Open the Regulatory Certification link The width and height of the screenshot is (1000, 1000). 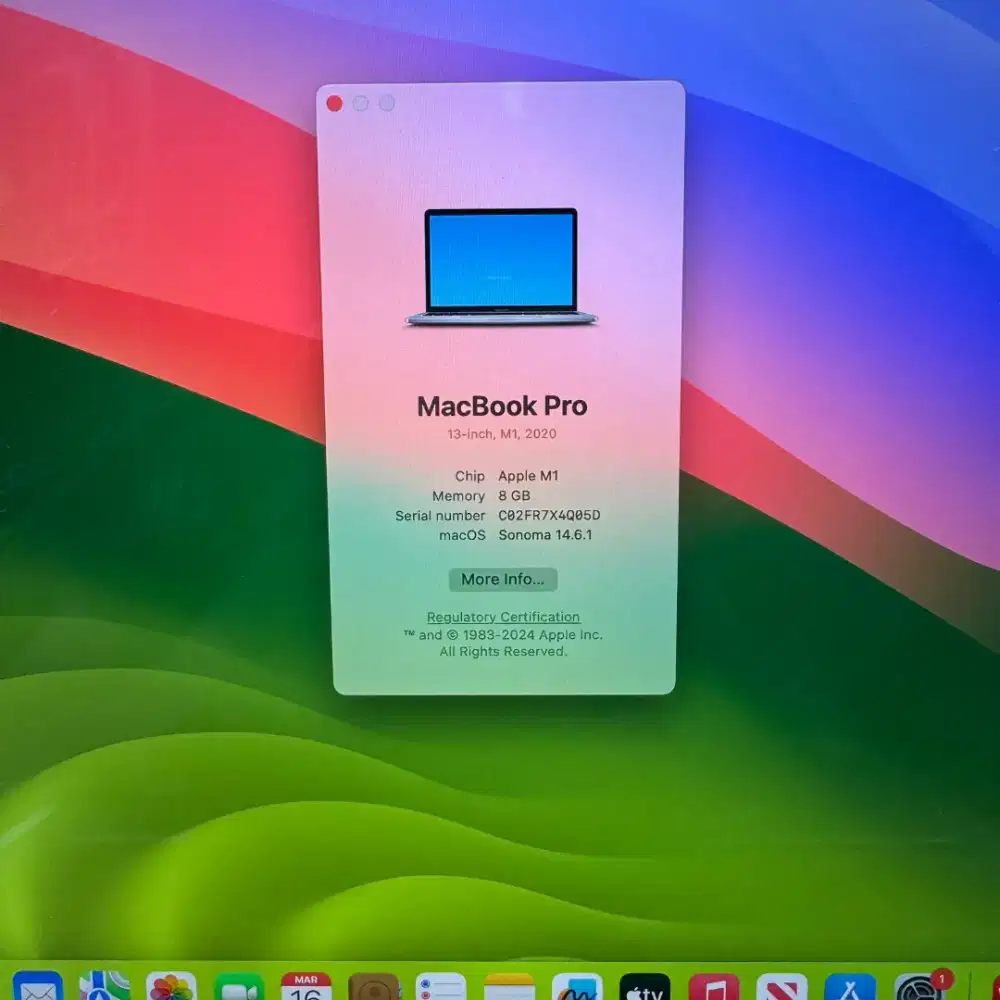tap(503, 616)
